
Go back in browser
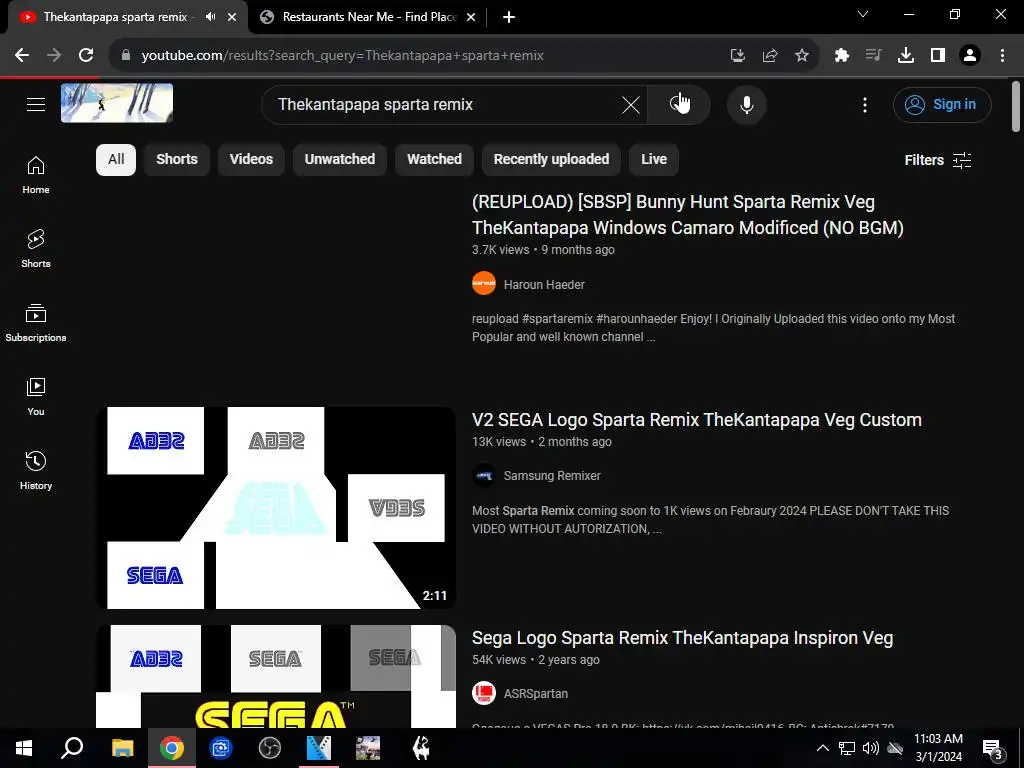(x=22, y=56)
